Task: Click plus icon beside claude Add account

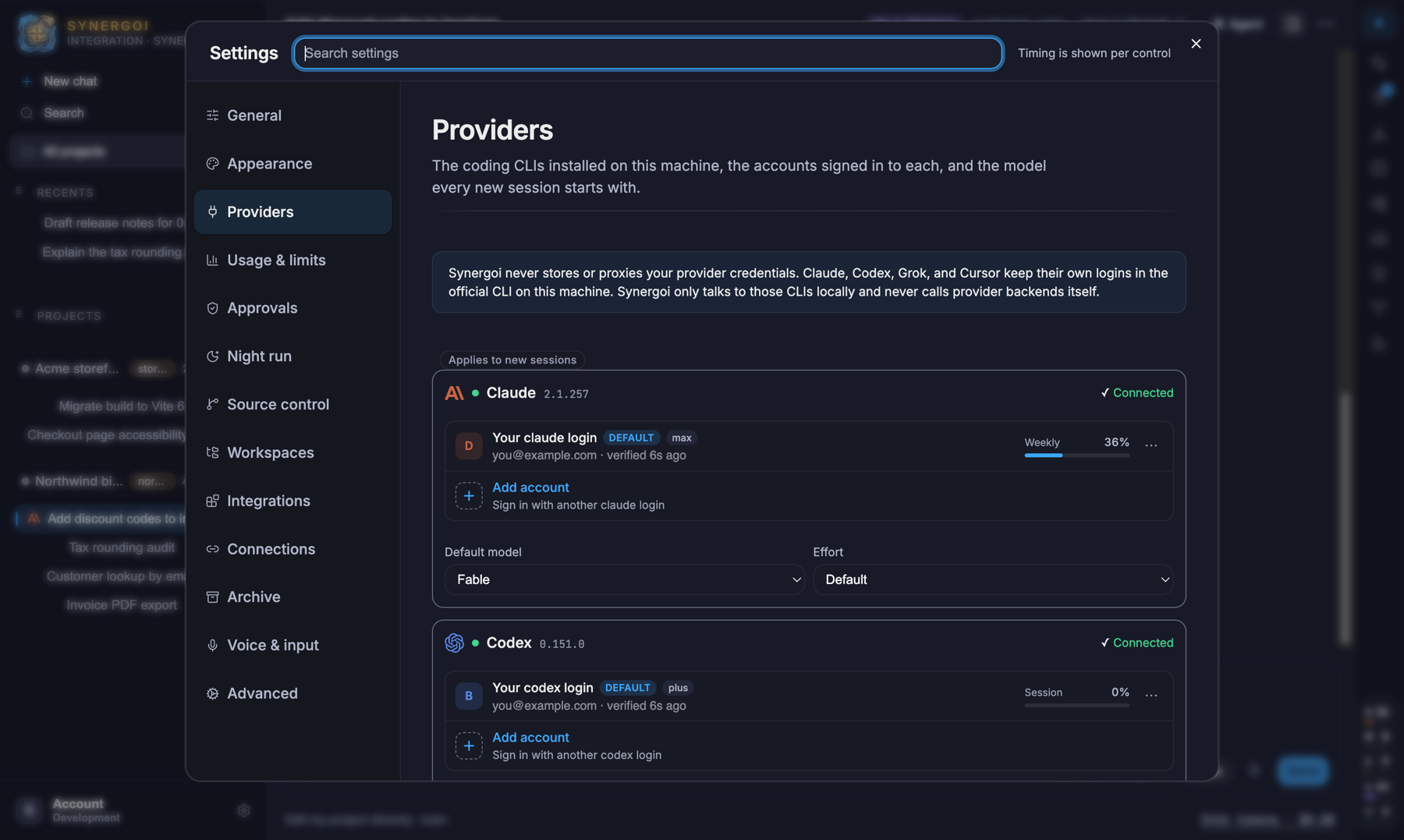Action: coord(469,496)
